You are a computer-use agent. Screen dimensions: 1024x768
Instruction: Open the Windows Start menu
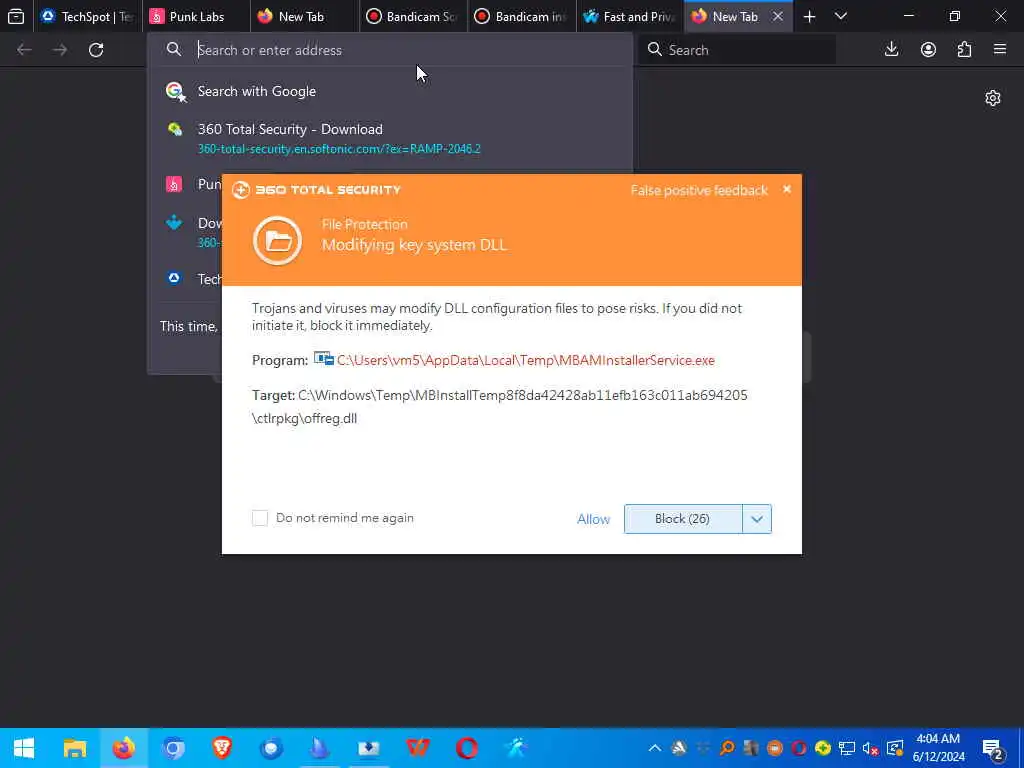tap(24, 748)
